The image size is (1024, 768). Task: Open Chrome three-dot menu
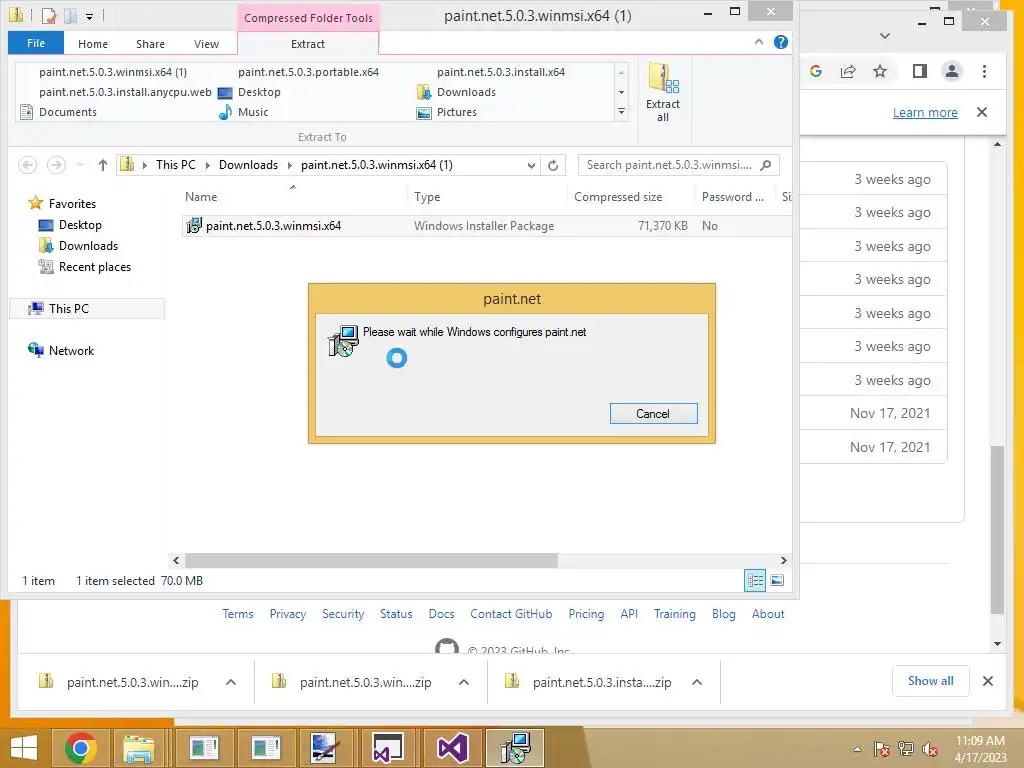(984, 71)
